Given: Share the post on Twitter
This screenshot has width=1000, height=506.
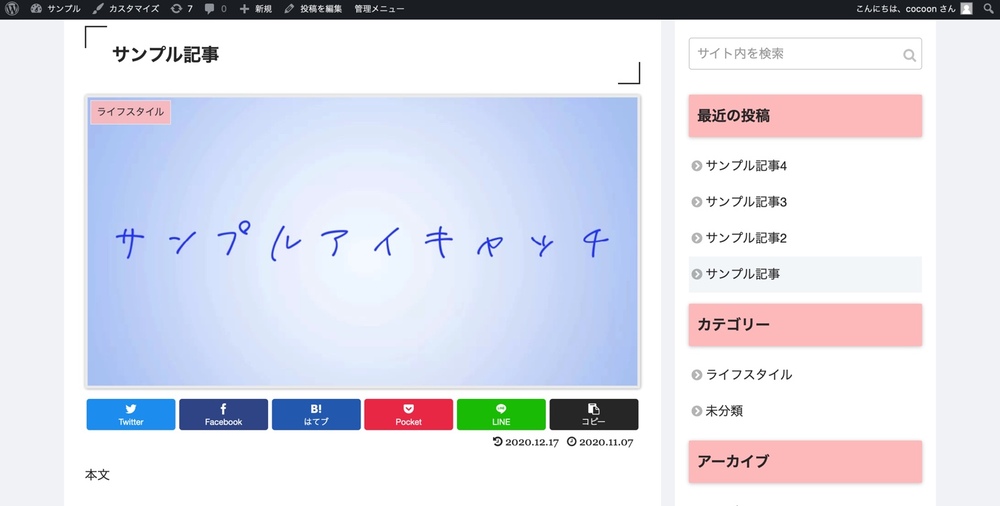Looking at the screenshot, I should click(x=131, y=415).
